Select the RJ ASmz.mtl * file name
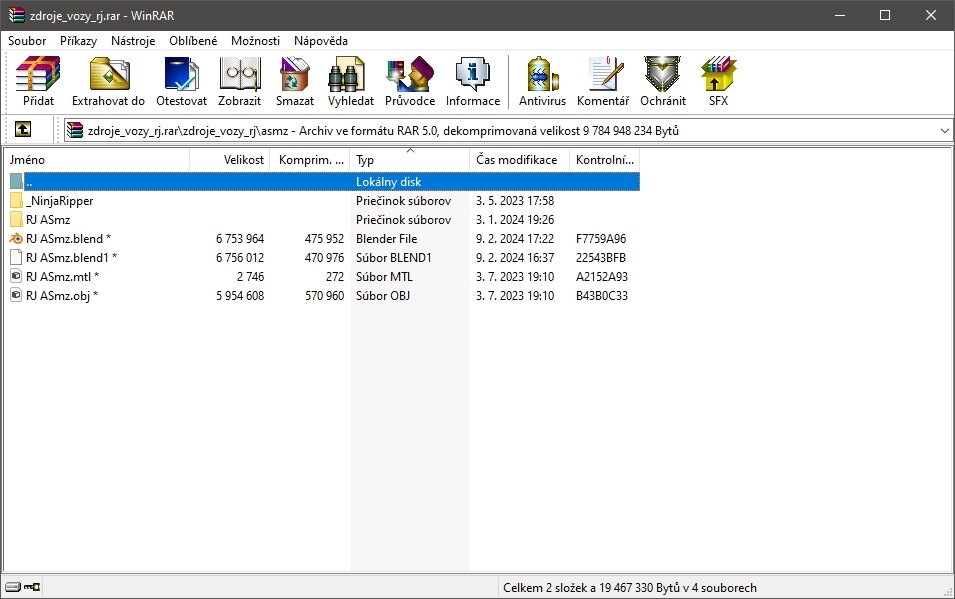Viewport: 955px width, 599px height. (62, 277)
